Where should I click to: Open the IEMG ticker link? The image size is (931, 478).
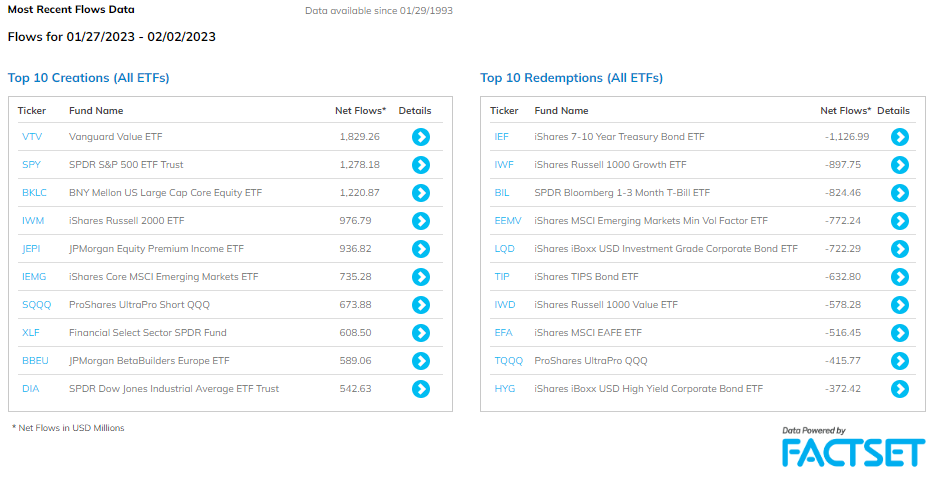point(34,276)
